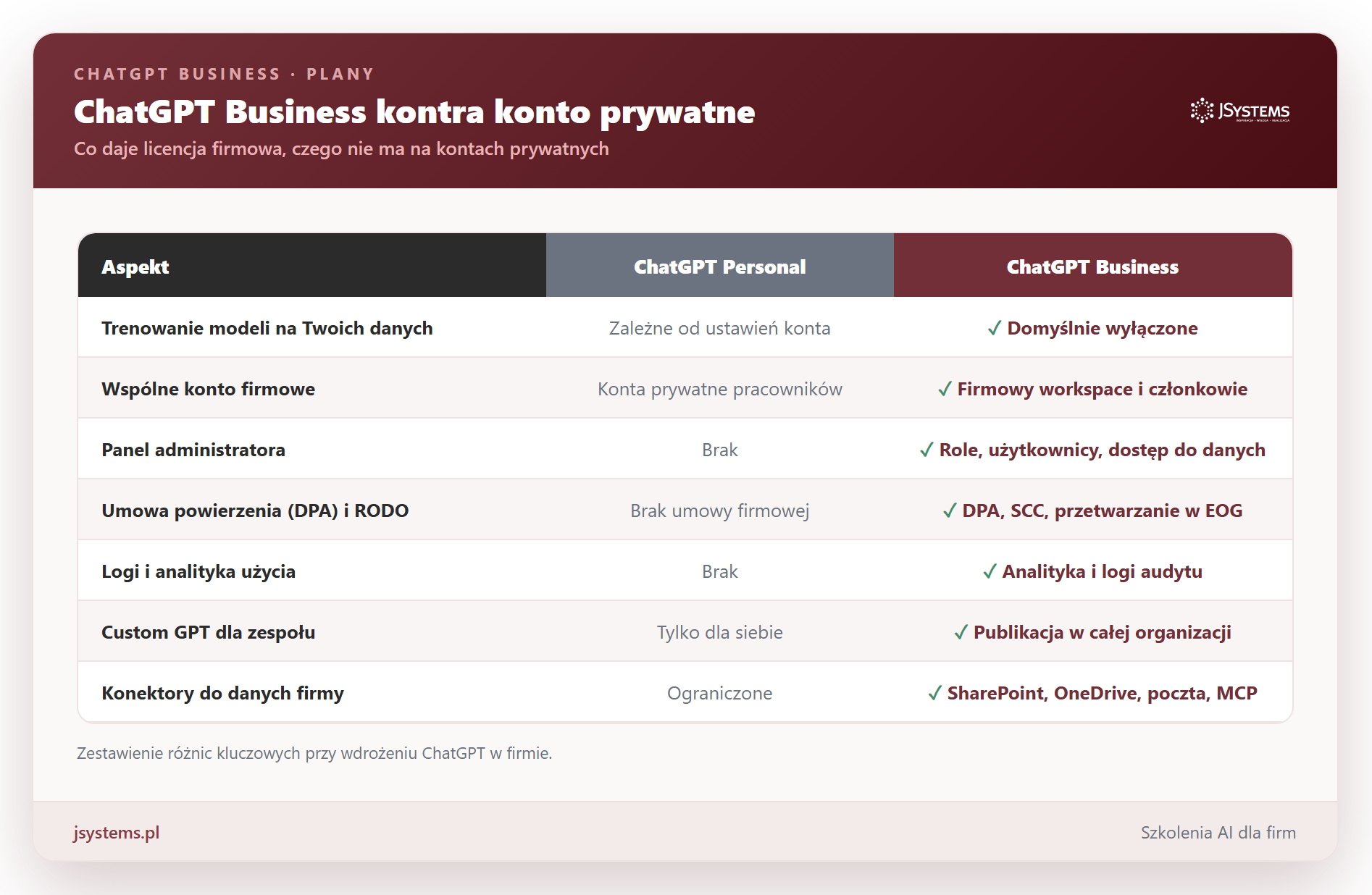Click checkmark next to 'Firmowy workspace i członkowie'
The height and width of the screenshot is (895, 1372).
(x=945, y=390)
